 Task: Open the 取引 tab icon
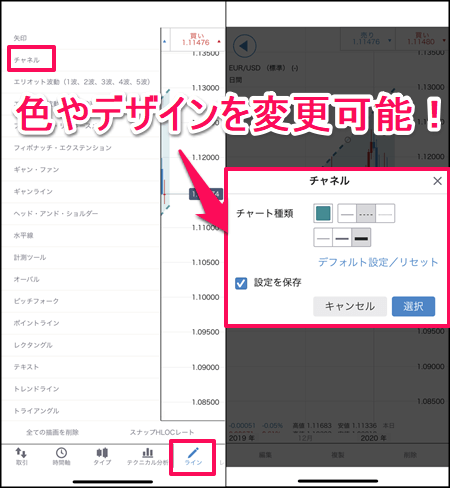(x=21, y=456)
